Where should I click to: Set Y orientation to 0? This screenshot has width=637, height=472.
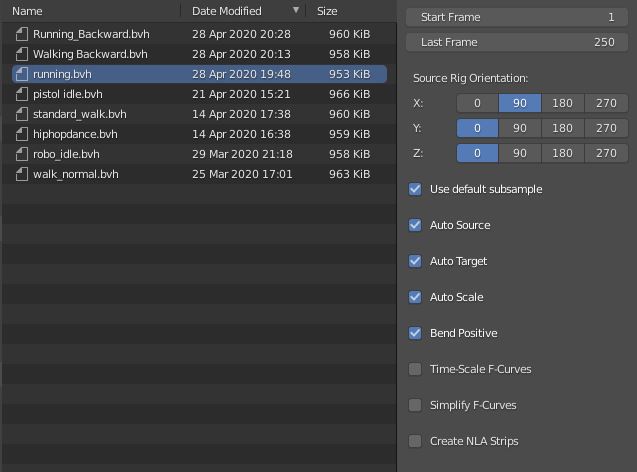coord(477,128)
